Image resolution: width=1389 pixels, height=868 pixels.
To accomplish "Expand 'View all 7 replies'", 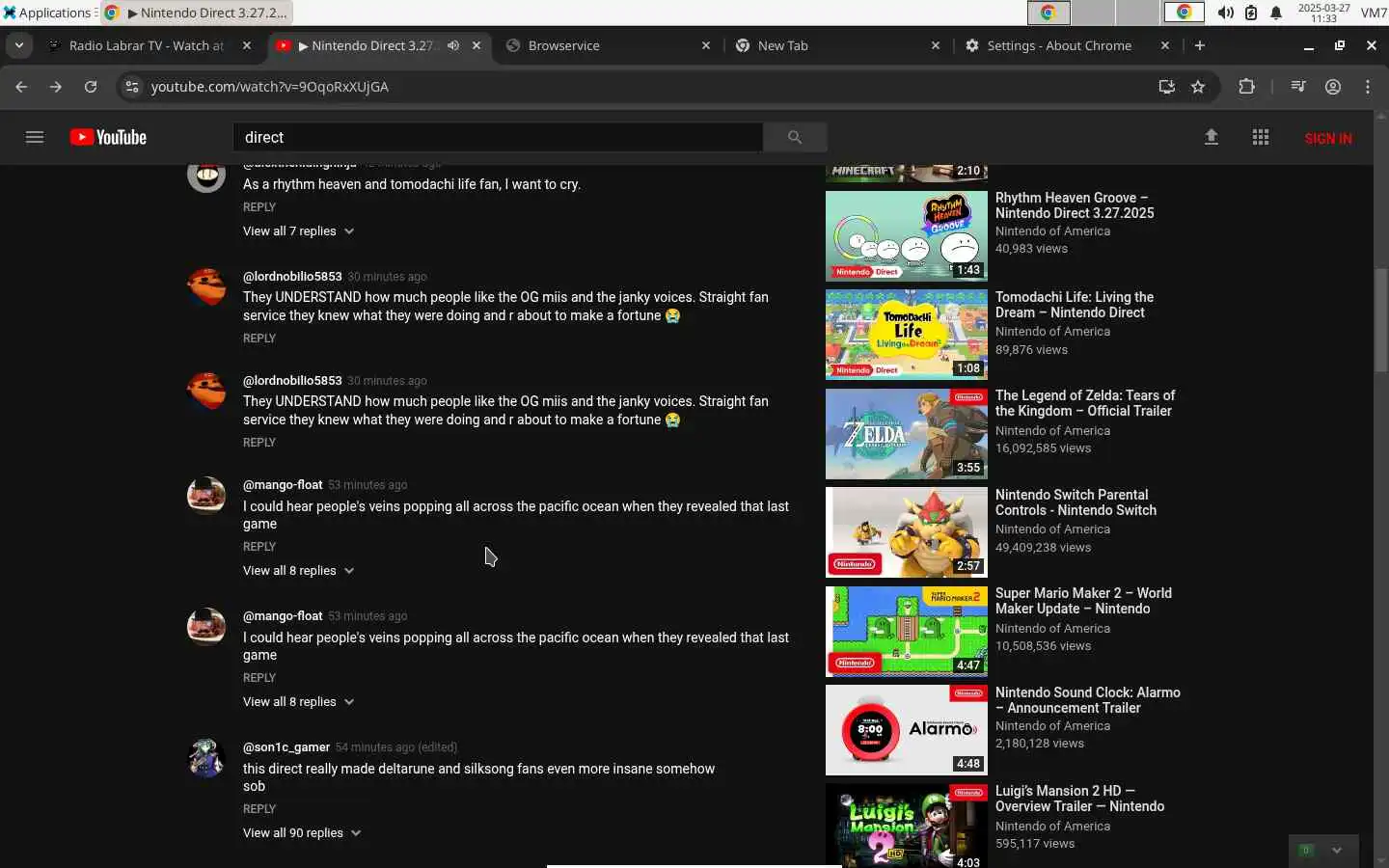I will 298,231.
